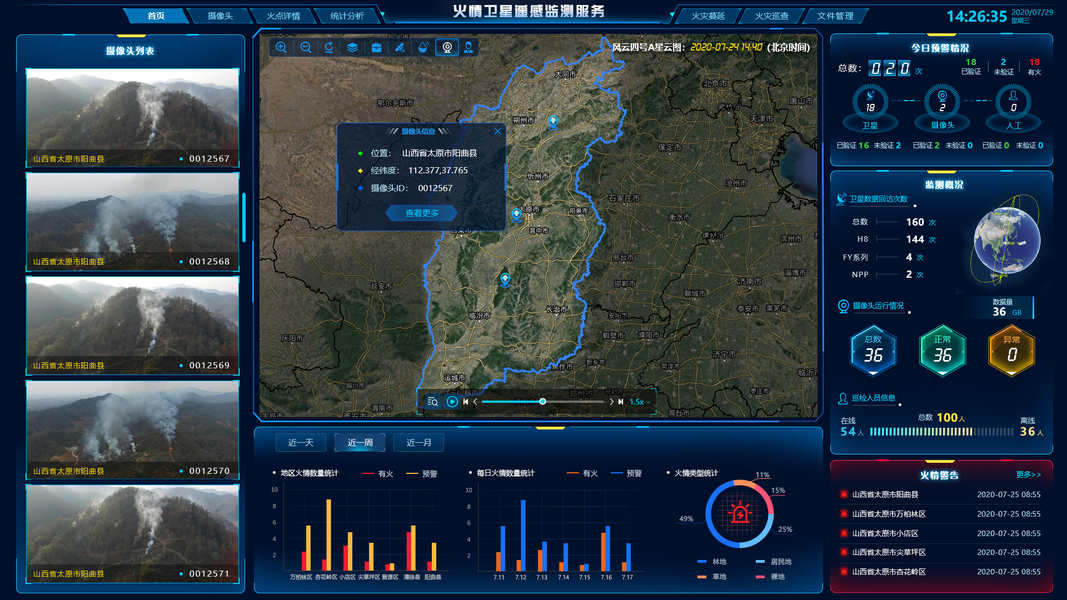This screenshot has width=1067, height=600.
Task: Click 查看更多 in camera info popup
Action: [x=422, y=213]
